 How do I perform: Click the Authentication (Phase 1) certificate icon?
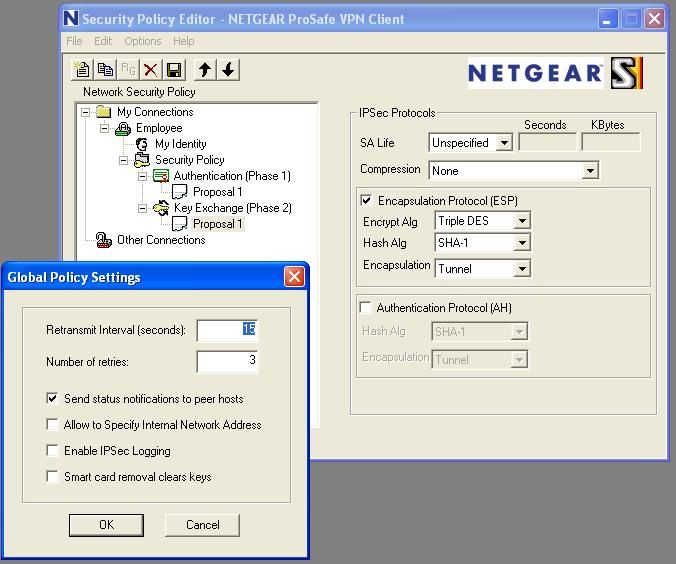click(161, 176)
